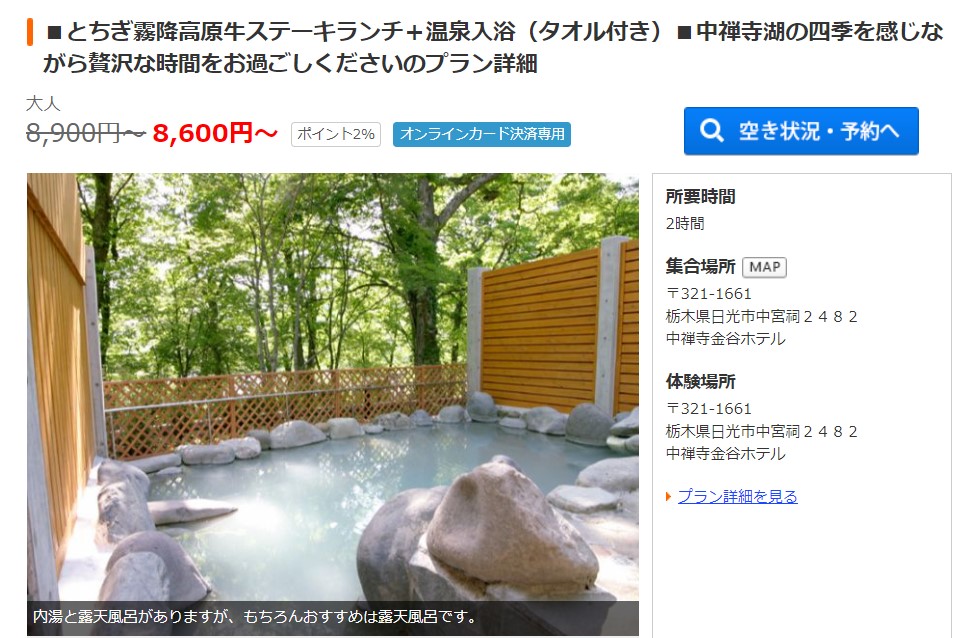The image size is (980, 638).
Task: Open the MAP button beside 集合場所
Action: (x=764, y=267)
